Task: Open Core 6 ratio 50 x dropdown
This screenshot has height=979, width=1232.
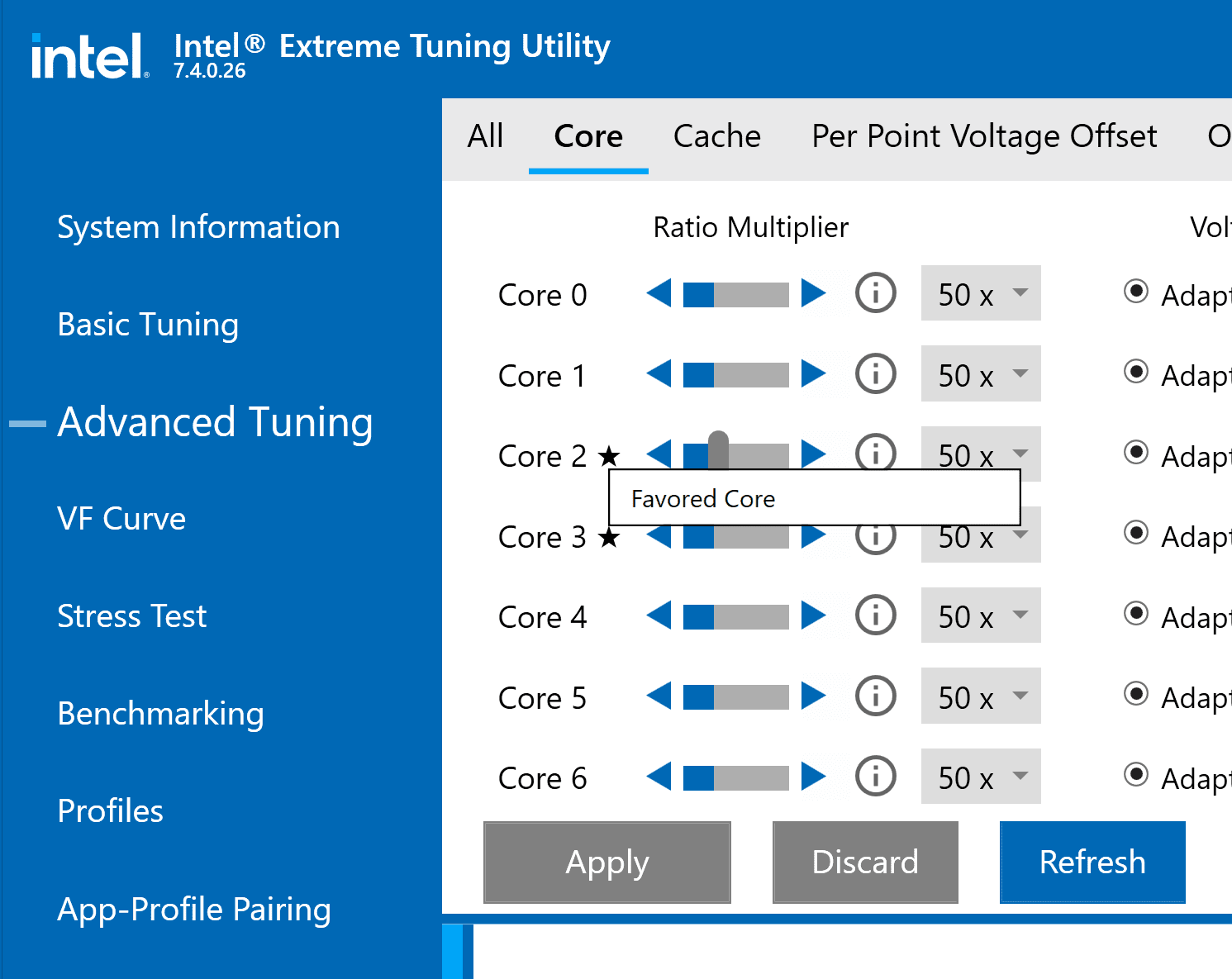Action: [981, 777]
